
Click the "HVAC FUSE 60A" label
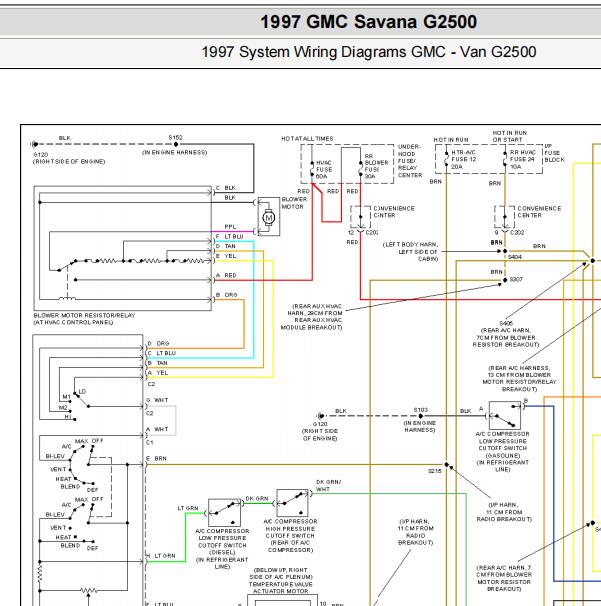[x=324, y=169]
